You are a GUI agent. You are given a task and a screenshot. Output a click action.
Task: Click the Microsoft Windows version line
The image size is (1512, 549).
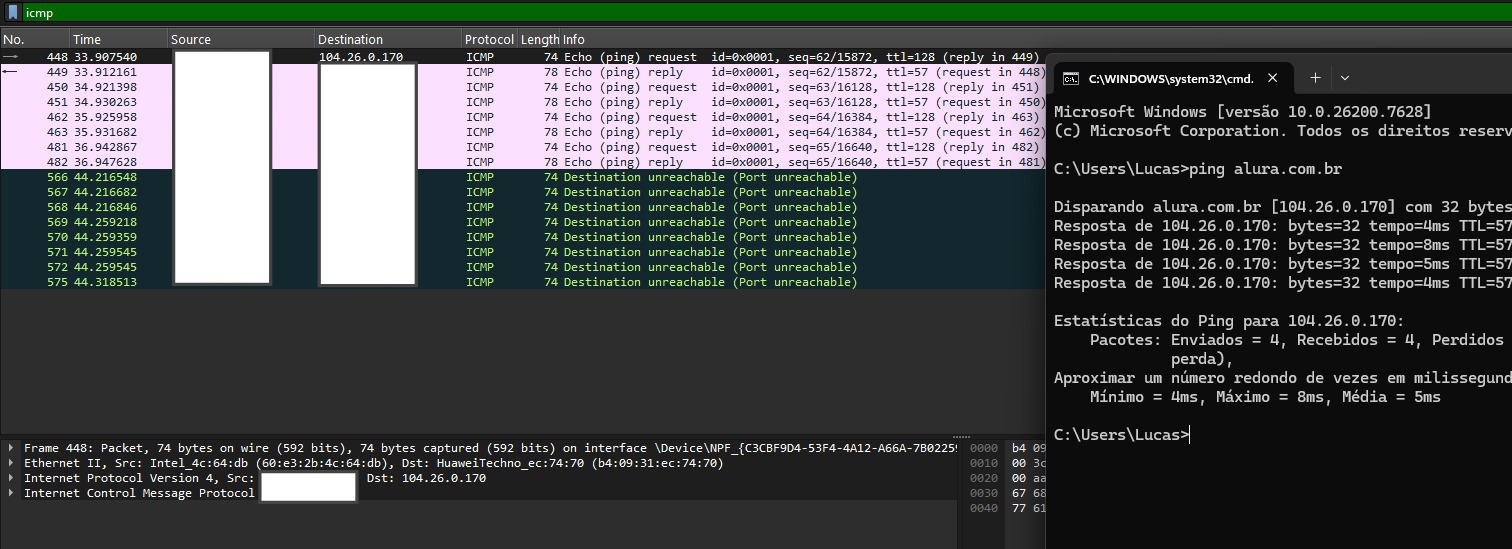1242,112
